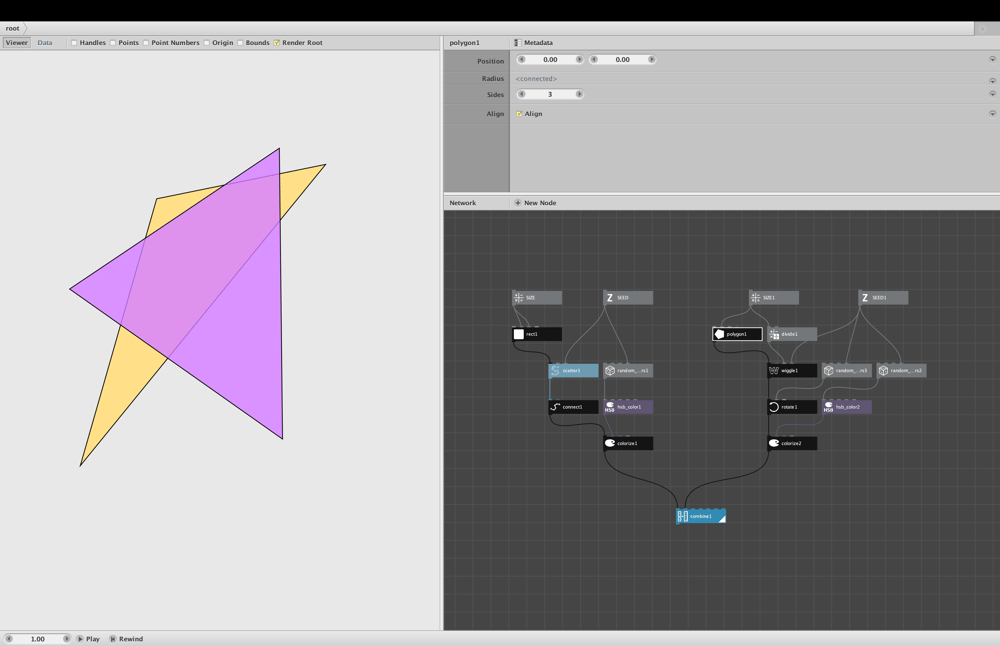Click the random_numbers2 cube icon

pos(883,371)
